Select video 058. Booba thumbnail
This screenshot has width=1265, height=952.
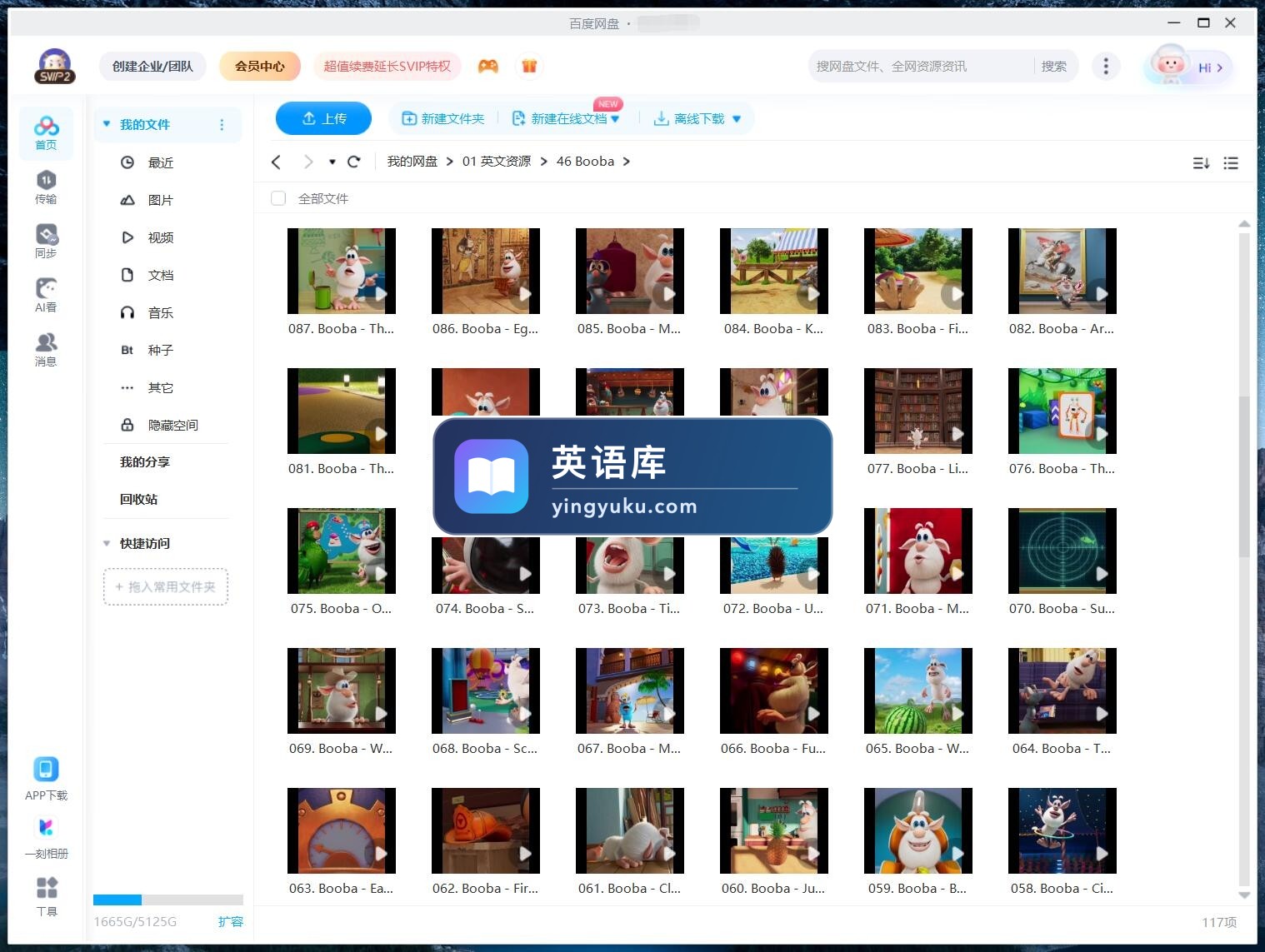click(x=1062, y=830)
